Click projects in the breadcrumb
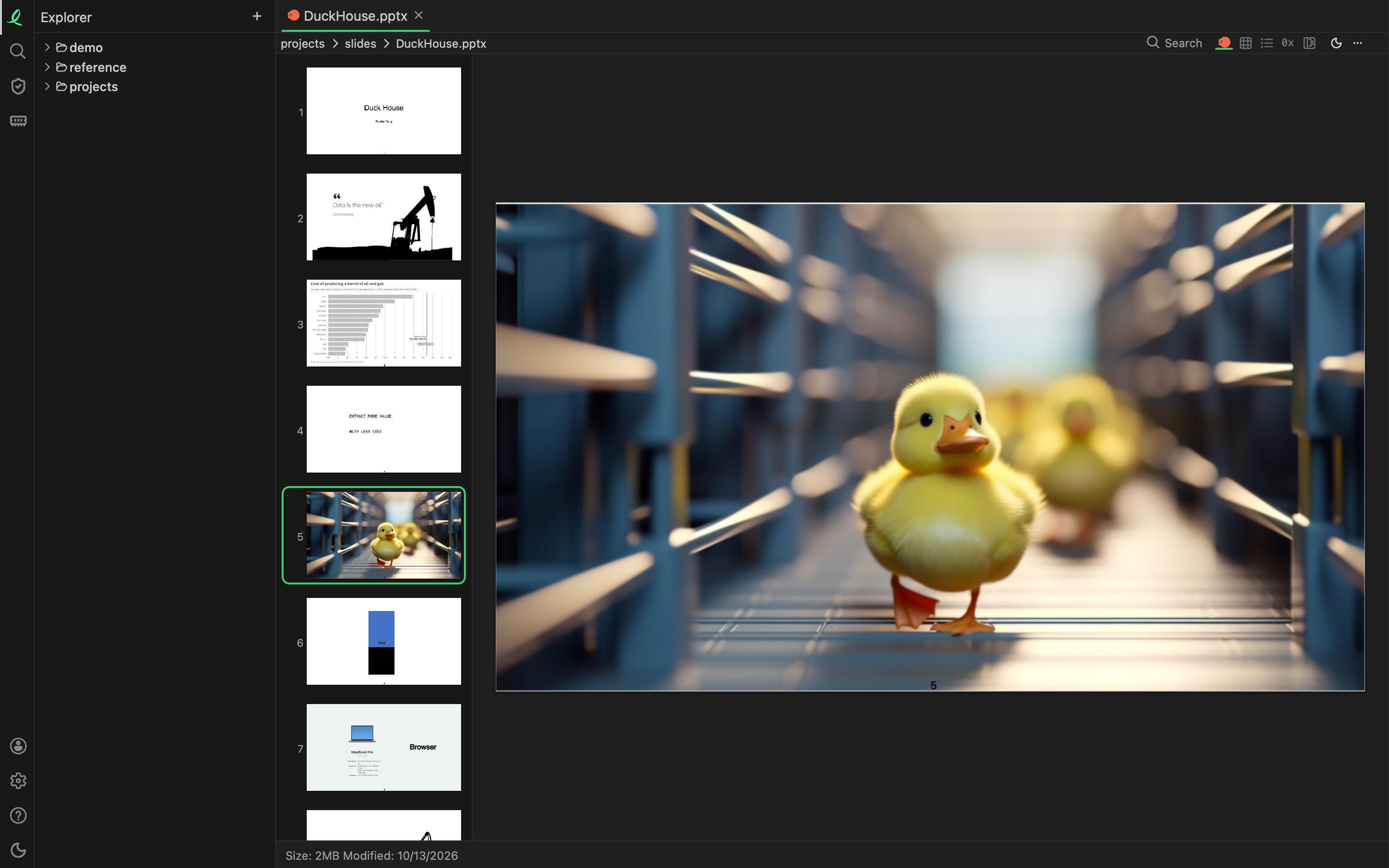Screen dimensions: 1389x868 pyautogui.click(x=302, y=43)
